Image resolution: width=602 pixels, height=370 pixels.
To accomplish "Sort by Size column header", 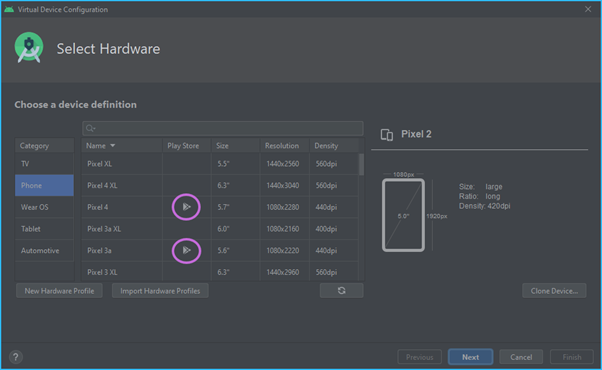I will point(235,145).
